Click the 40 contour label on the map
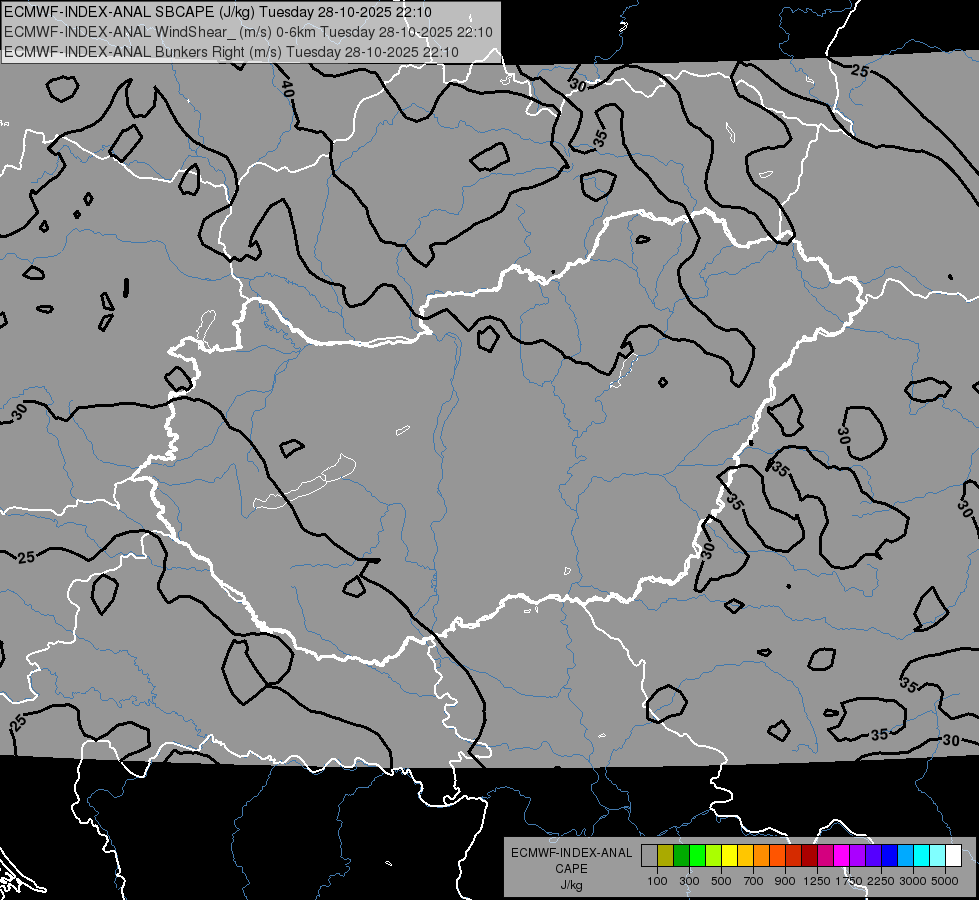Viewport: 979px width, 900px height. pos(287,89)
